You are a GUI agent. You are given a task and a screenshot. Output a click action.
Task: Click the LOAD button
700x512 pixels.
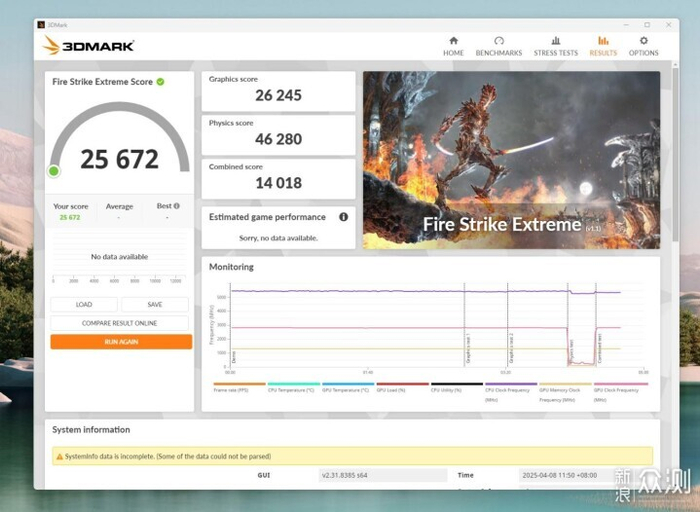click(84, 304)
